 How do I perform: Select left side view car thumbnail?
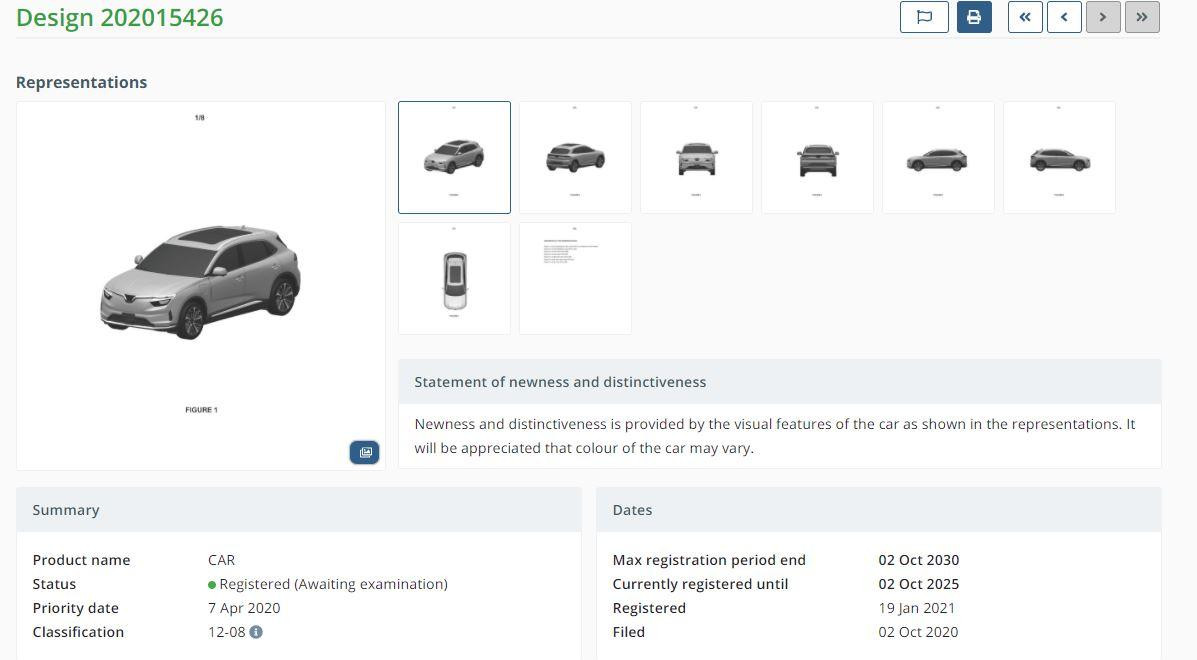pos(938,157)
